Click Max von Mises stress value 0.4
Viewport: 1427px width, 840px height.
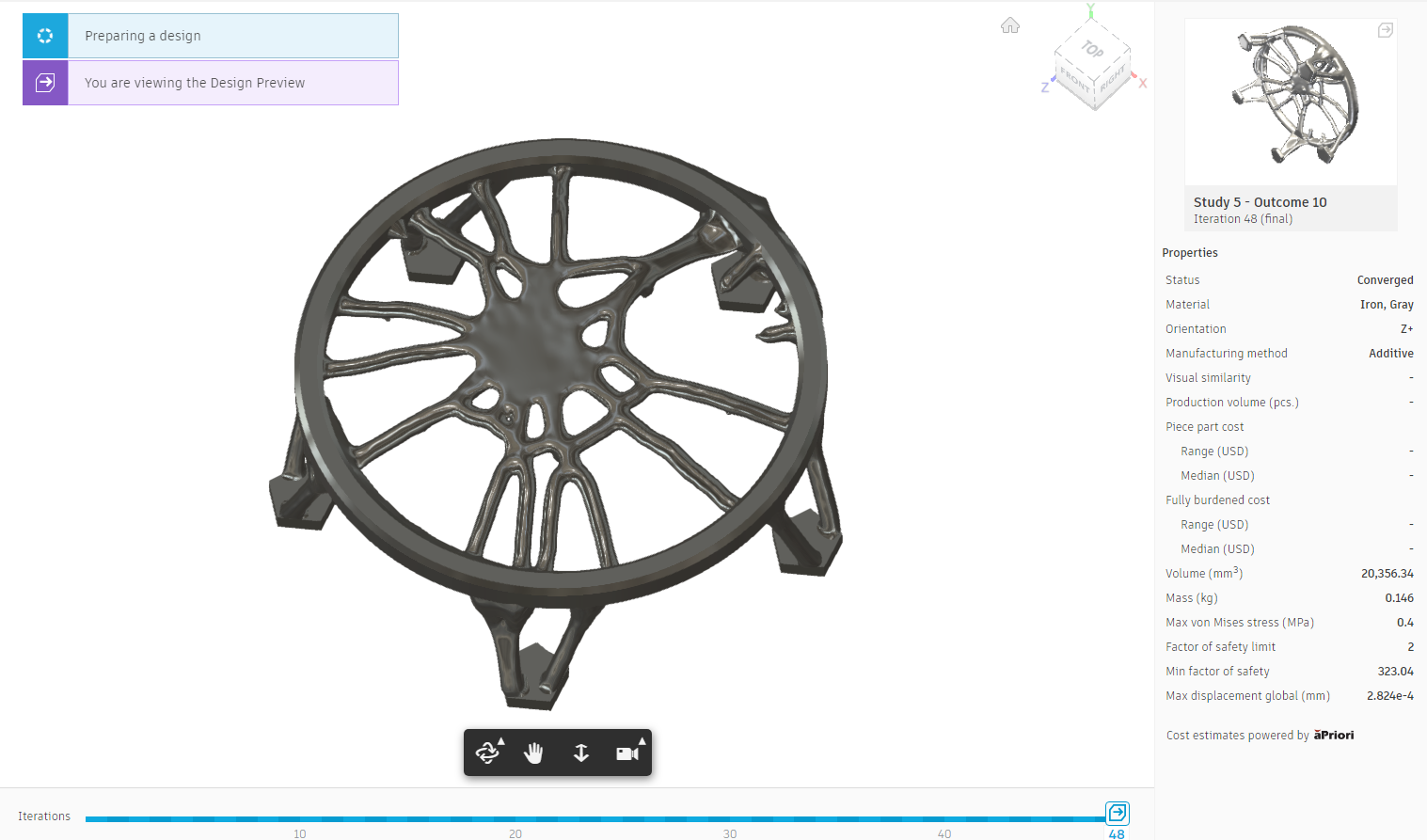tap(1405, 623)
